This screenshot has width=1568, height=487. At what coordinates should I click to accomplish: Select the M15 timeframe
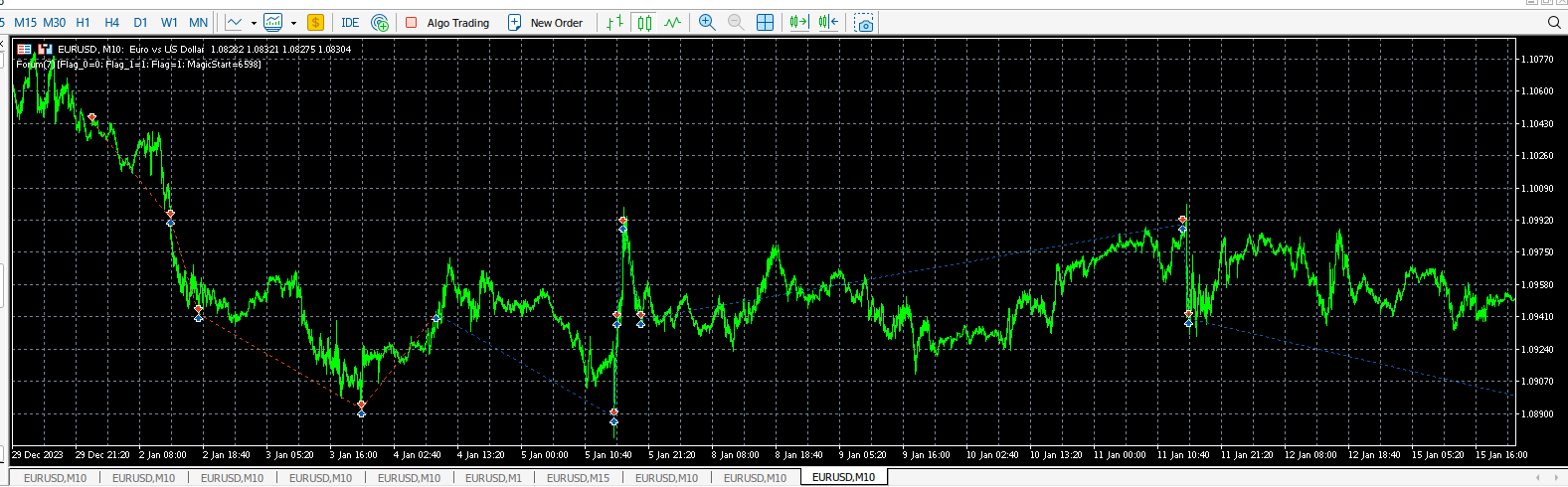(x=25, y=22)
